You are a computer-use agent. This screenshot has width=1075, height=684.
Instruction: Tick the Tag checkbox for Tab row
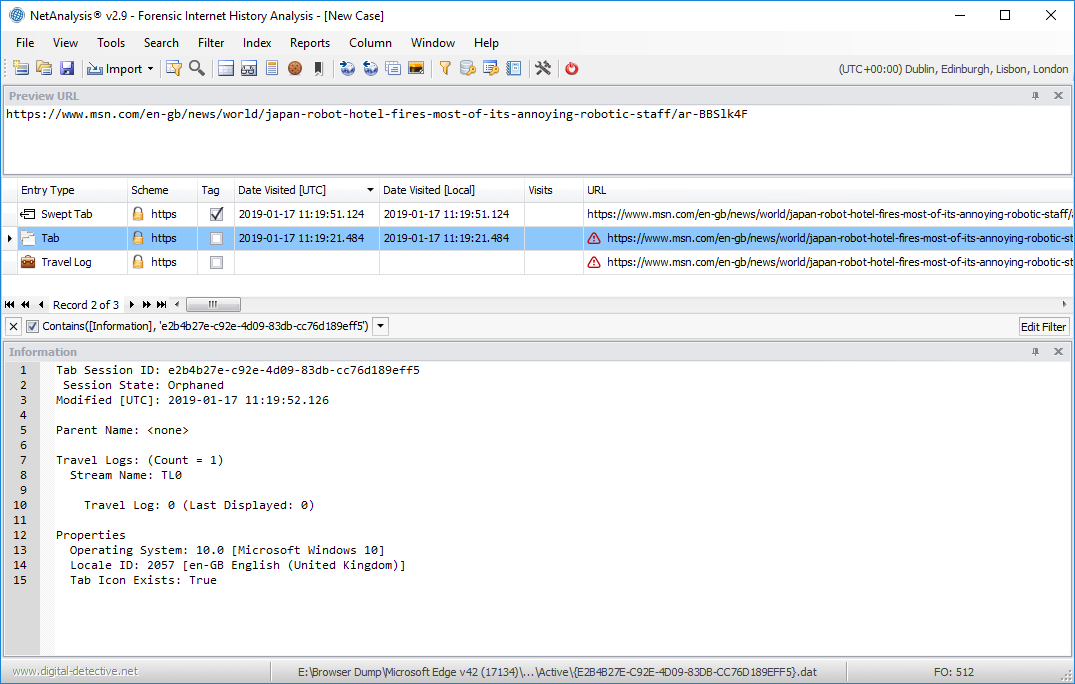coord(216,238)
